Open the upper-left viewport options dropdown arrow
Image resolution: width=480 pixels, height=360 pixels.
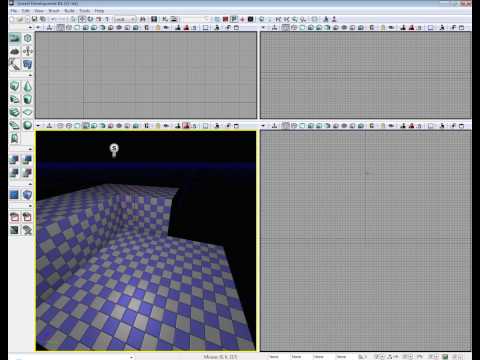coord(38,28)
